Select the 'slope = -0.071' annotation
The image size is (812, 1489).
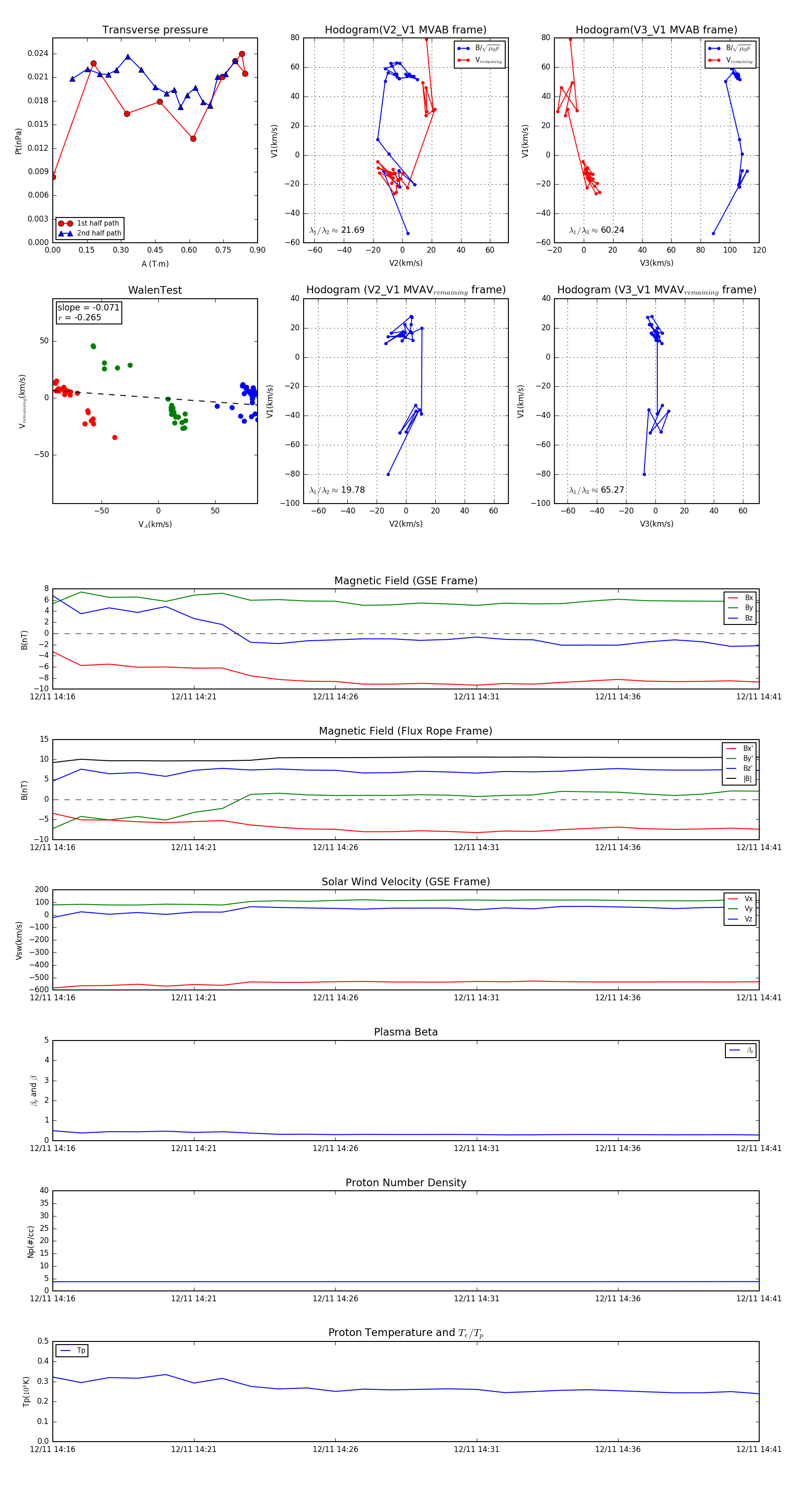88,308
